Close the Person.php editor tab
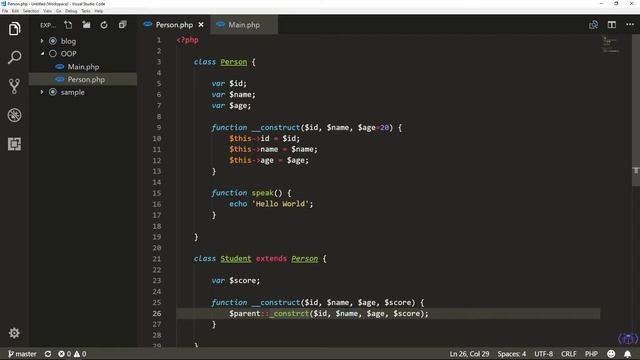 [x=201, y=25]
